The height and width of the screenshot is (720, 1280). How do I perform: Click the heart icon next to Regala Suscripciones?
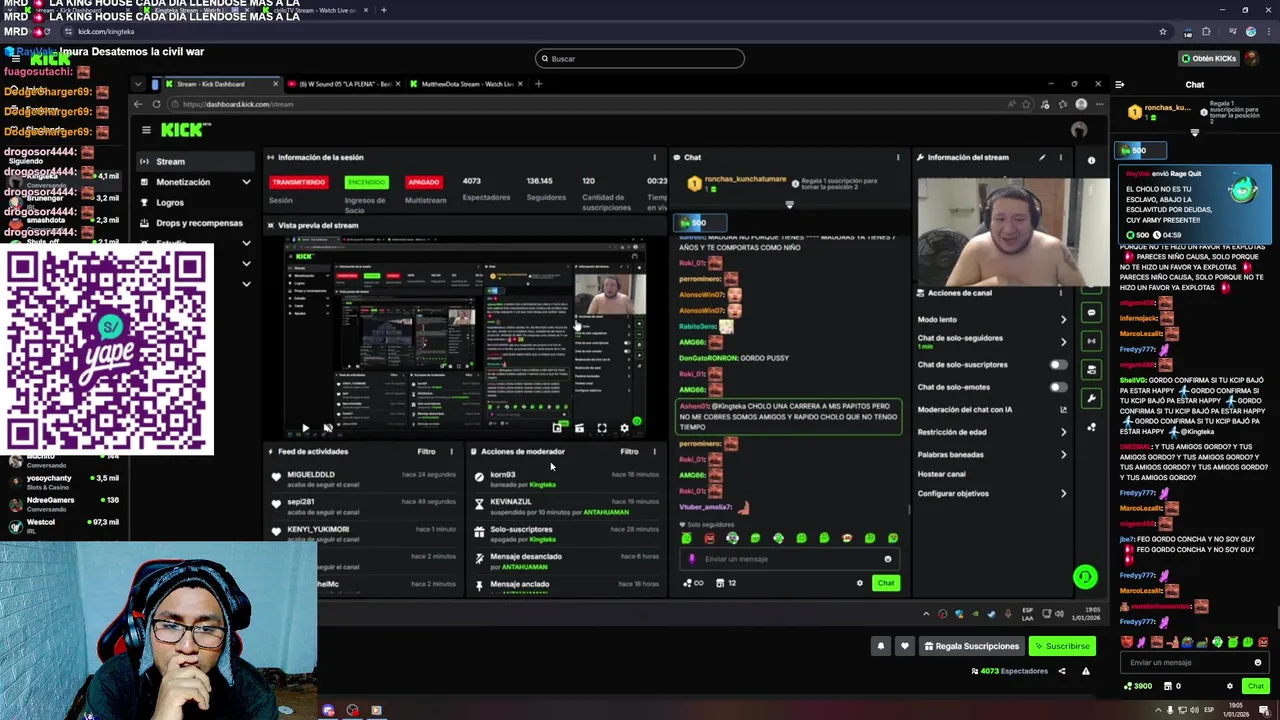pos(905,646)
